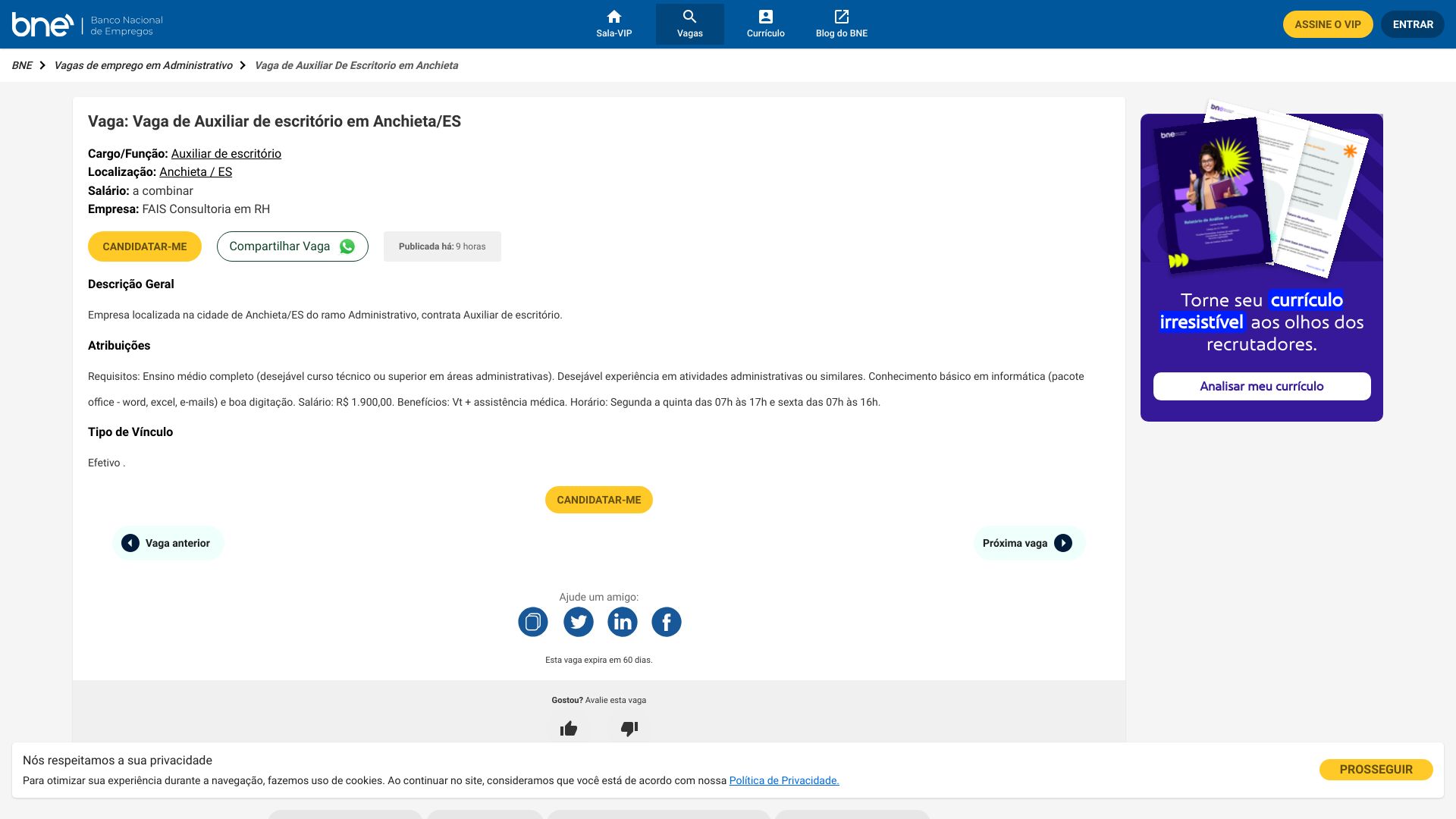Share the job on Facebook

pos(667,622)
